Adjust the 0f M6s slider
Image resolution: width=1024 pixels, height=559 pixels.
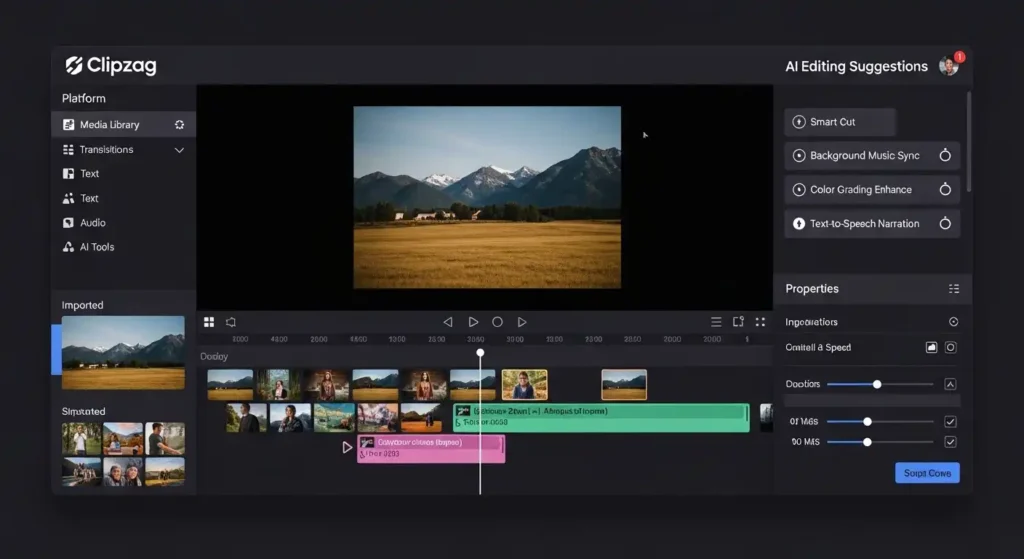(x=879, y=422)
